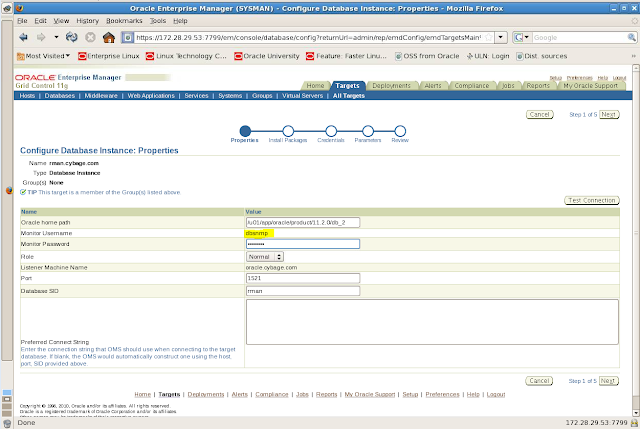Viewport: 640px width, 429px height.
Task: Reload the page using the refresh icon
Action: (x=72, y=38)
